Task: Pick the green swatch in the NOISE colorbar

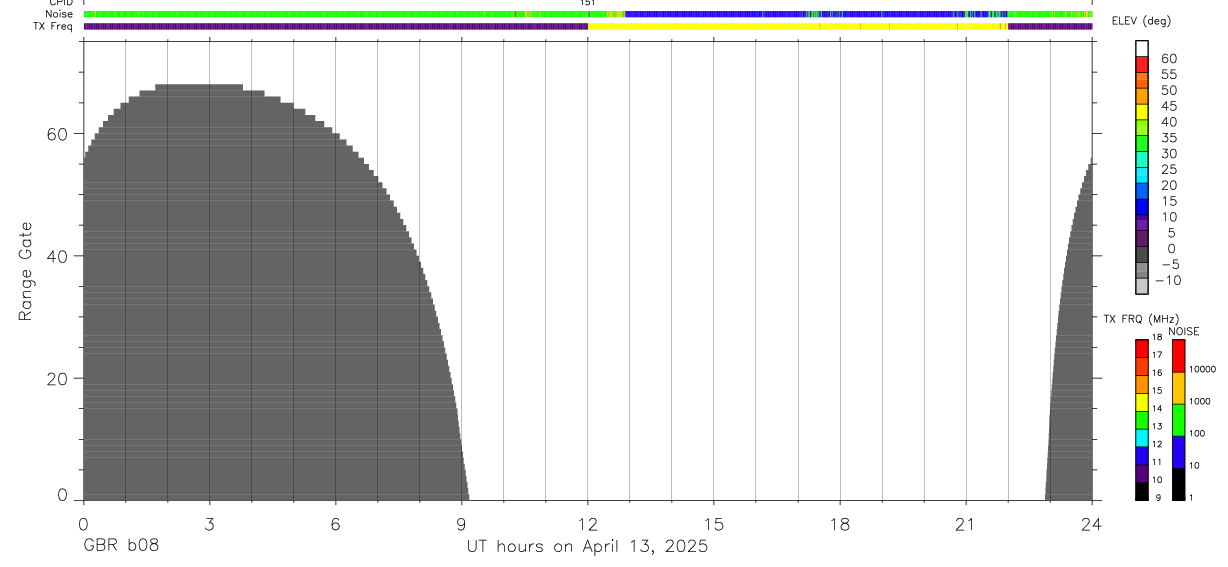Action: click(x=1178, y=420)
